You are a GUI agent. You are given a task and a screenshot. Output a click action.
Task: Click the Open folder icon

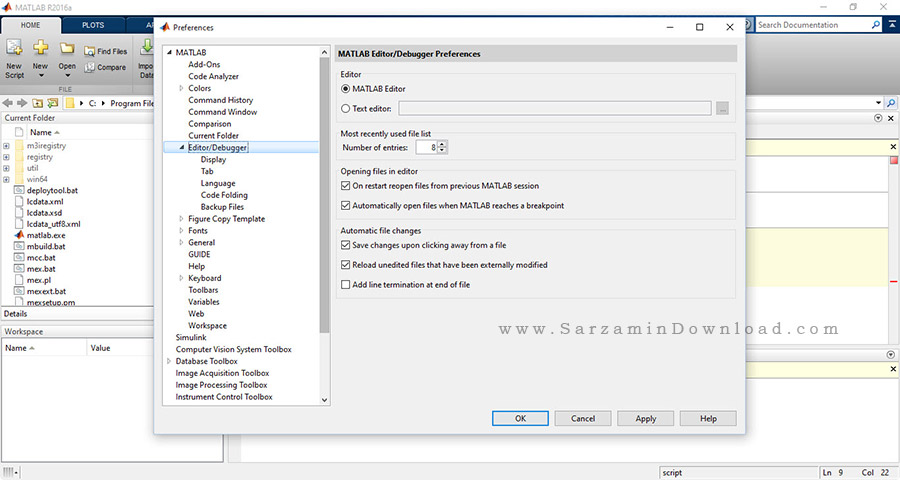(x=67, y=48)
